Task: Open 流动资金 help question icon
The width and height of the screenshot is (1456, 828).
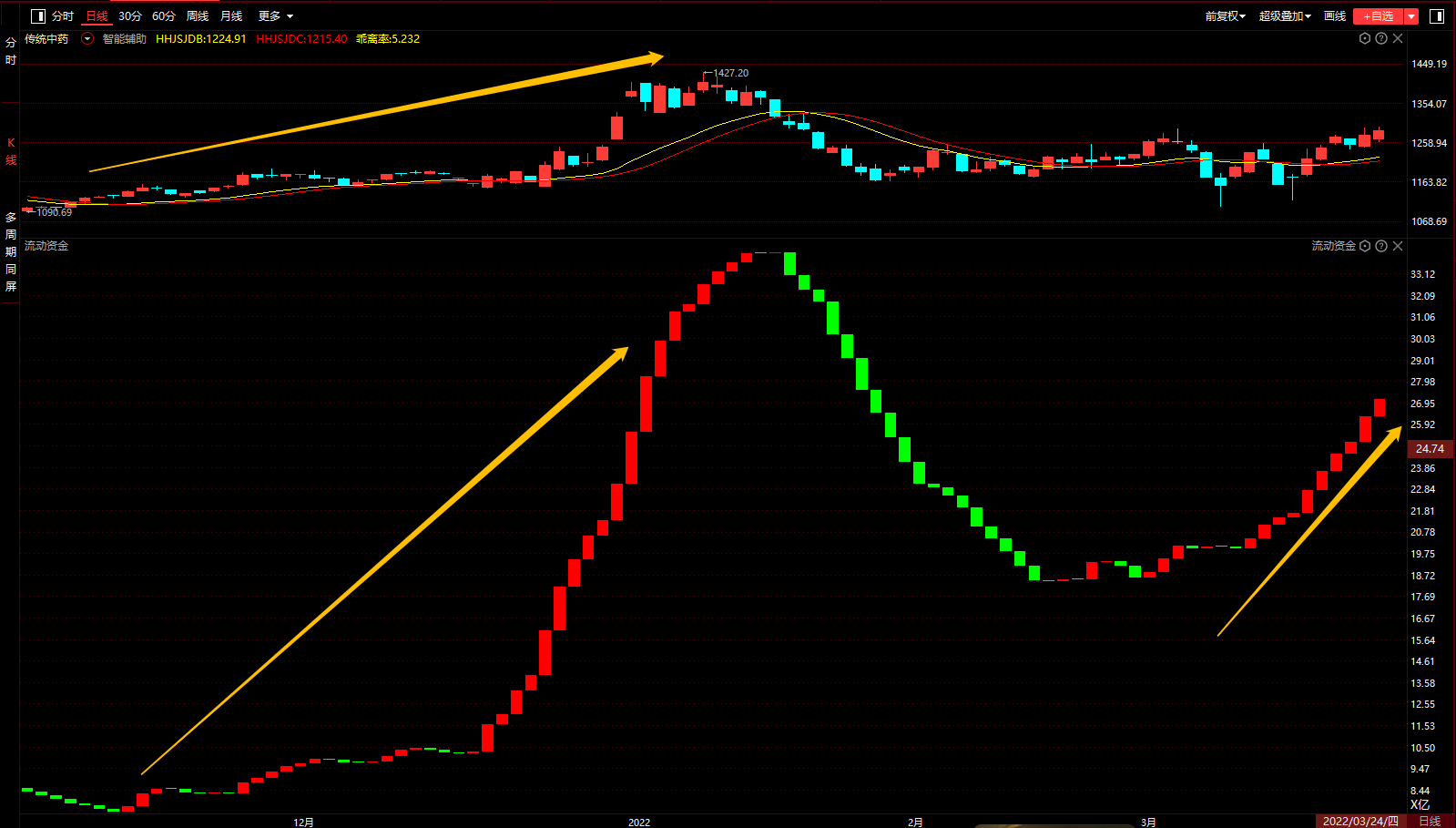Action: tap(1381, 246)
